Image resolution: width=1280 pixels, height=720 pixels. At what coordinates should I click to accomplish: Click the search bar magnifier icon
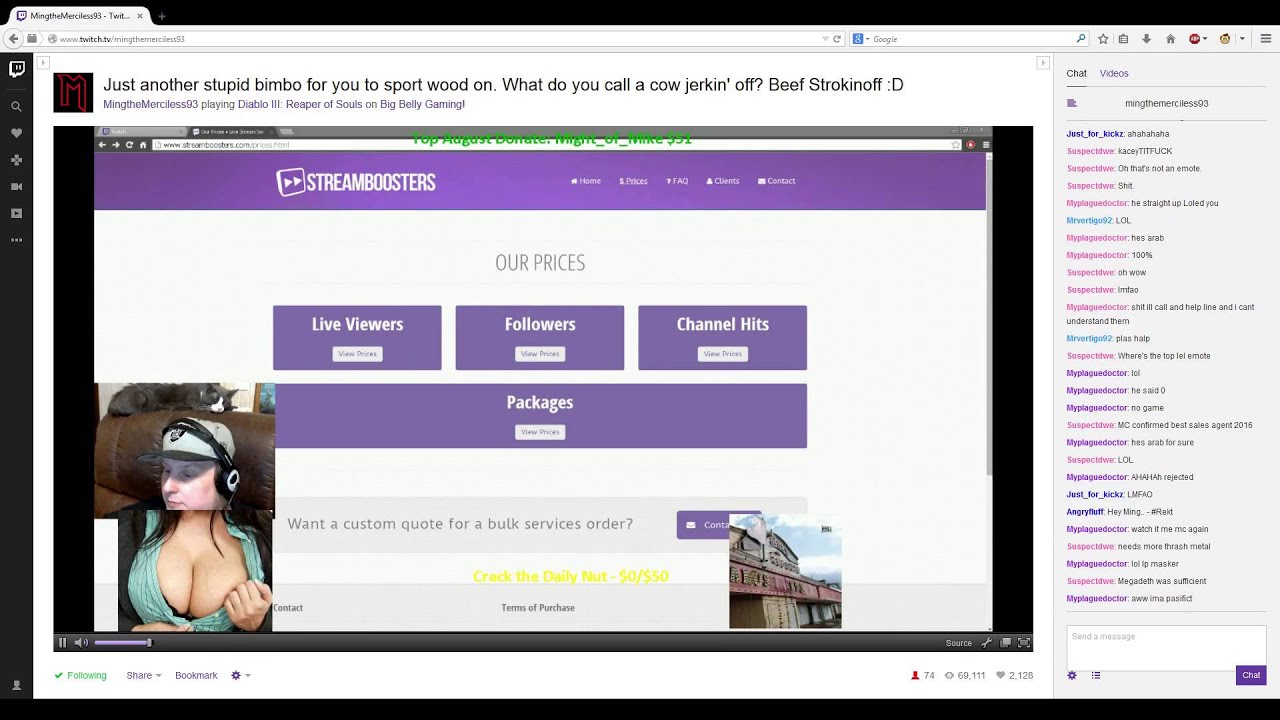(x=1081, y=39)
